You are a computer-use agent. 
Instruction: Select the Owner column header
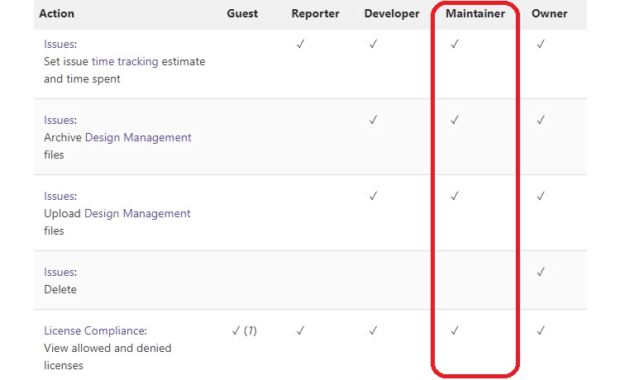tap(549, 13)
